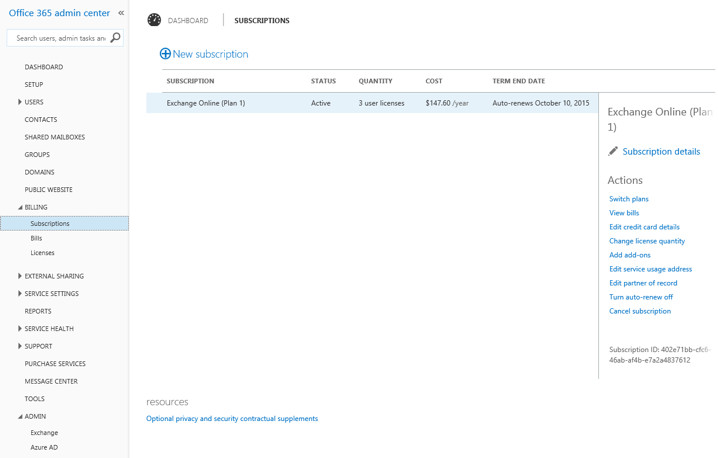Click SUBSCRIPTIONS breadcrumb heading
Viewport: 718px width, 458px height.
pos(262,21)
